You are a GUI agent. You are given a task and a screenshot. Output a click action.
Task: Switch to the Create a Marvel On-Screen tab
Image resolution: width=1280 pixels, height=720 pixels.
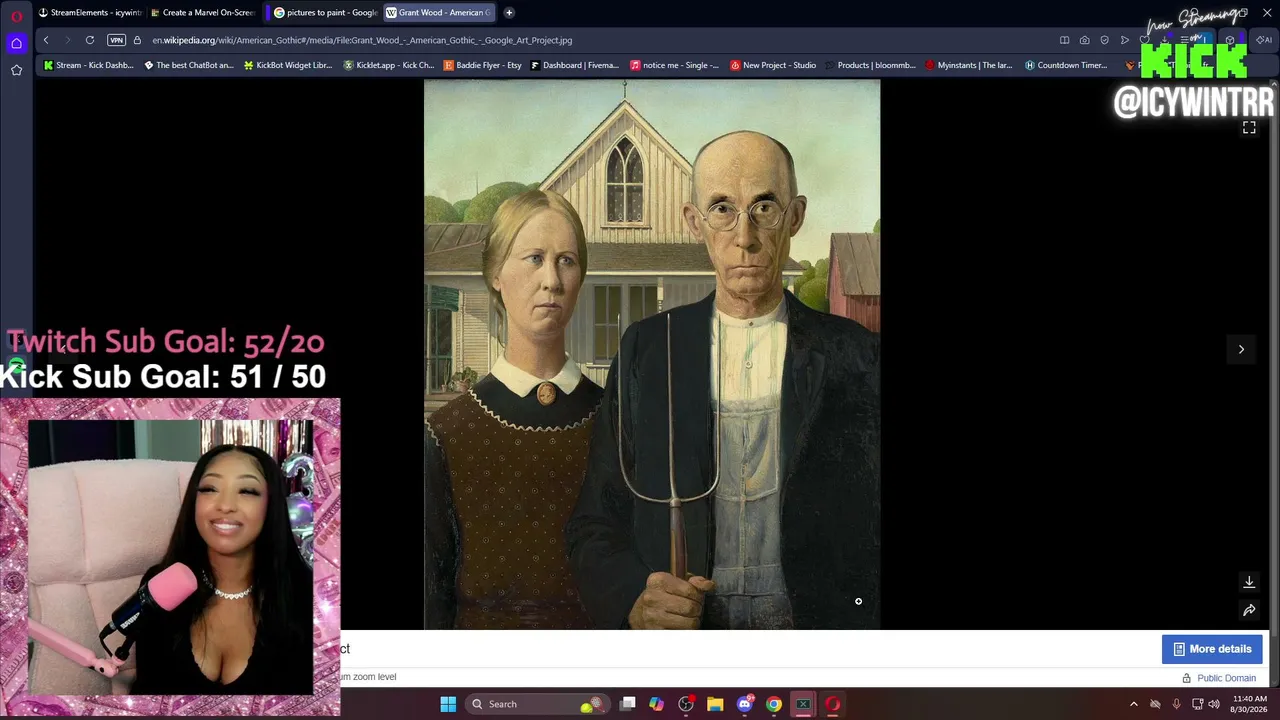(203, 13)
